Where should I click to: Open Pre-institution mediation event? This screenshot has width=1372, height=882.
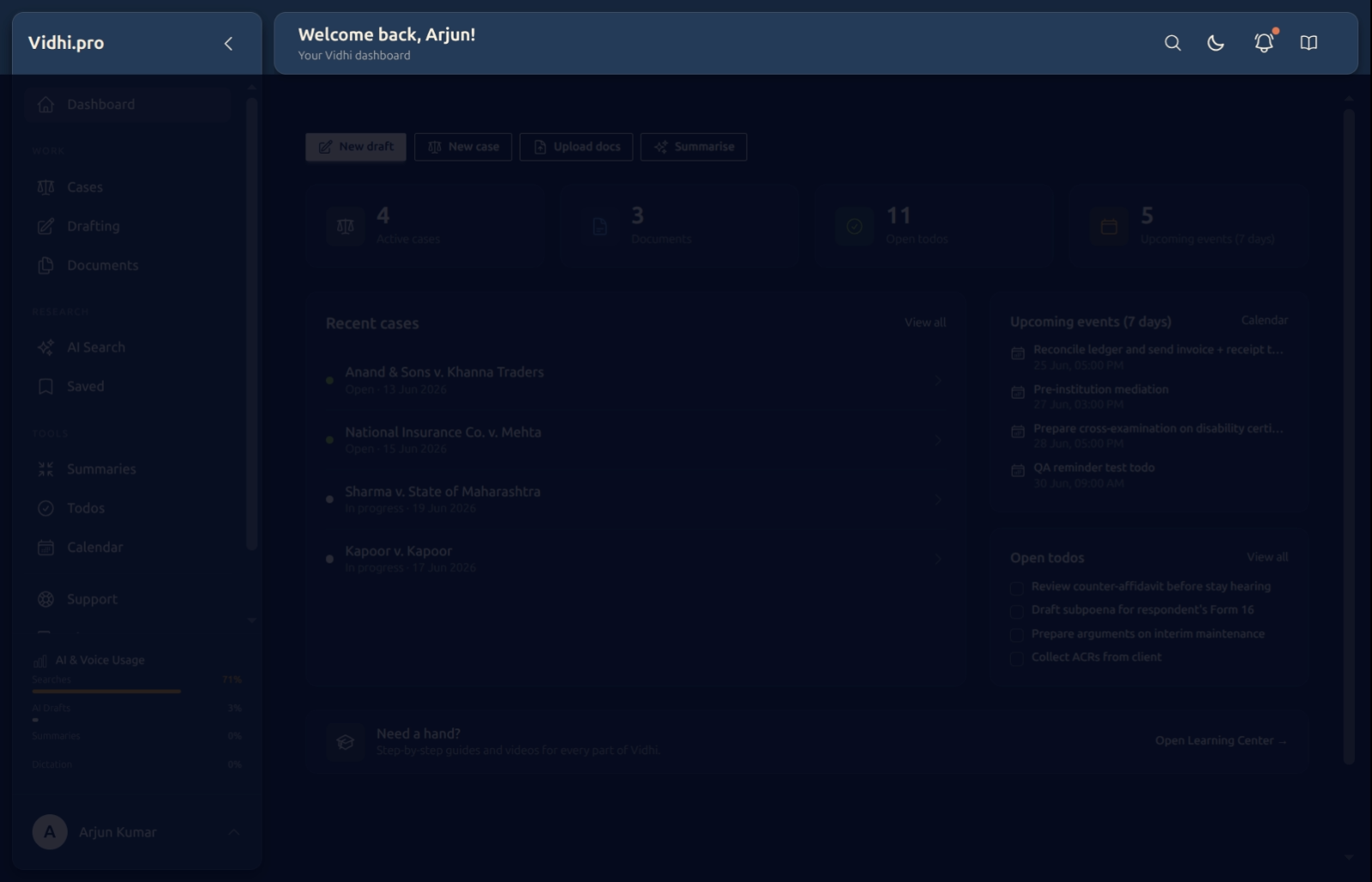coord(1149,396)
